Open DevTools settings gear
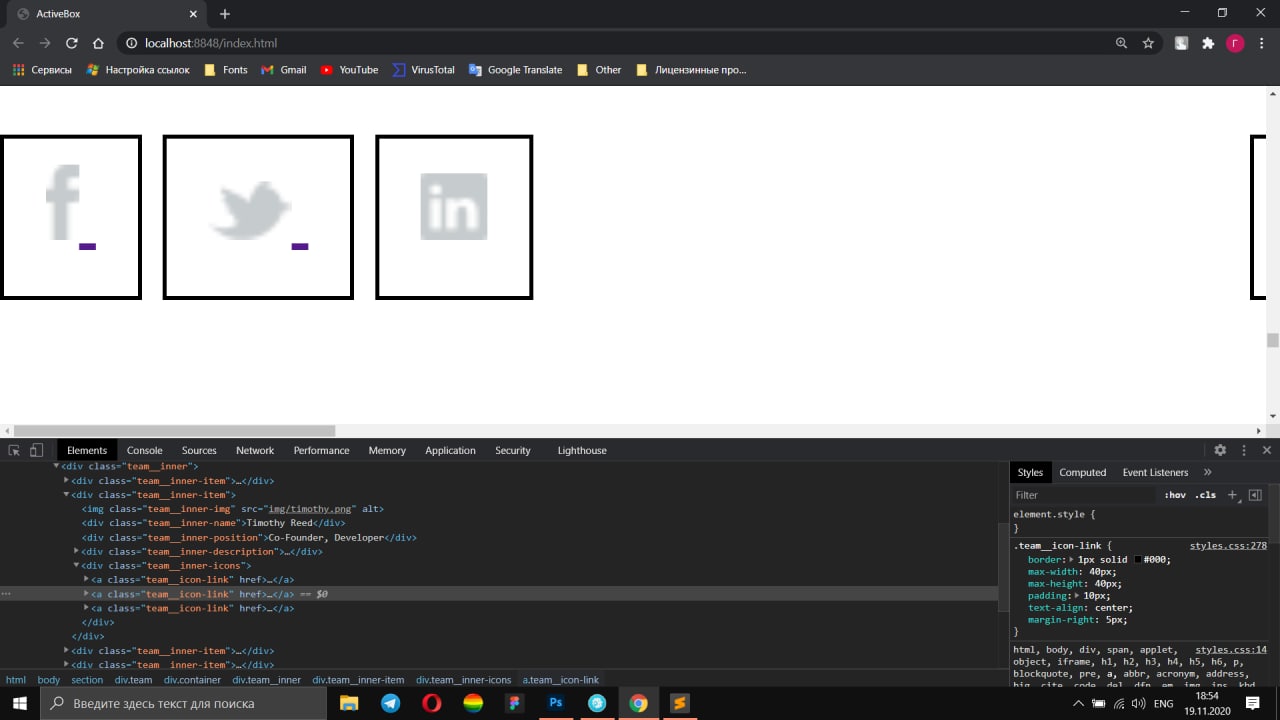This screenshot has width=1280, height=720. click(x=1220, y=450)
